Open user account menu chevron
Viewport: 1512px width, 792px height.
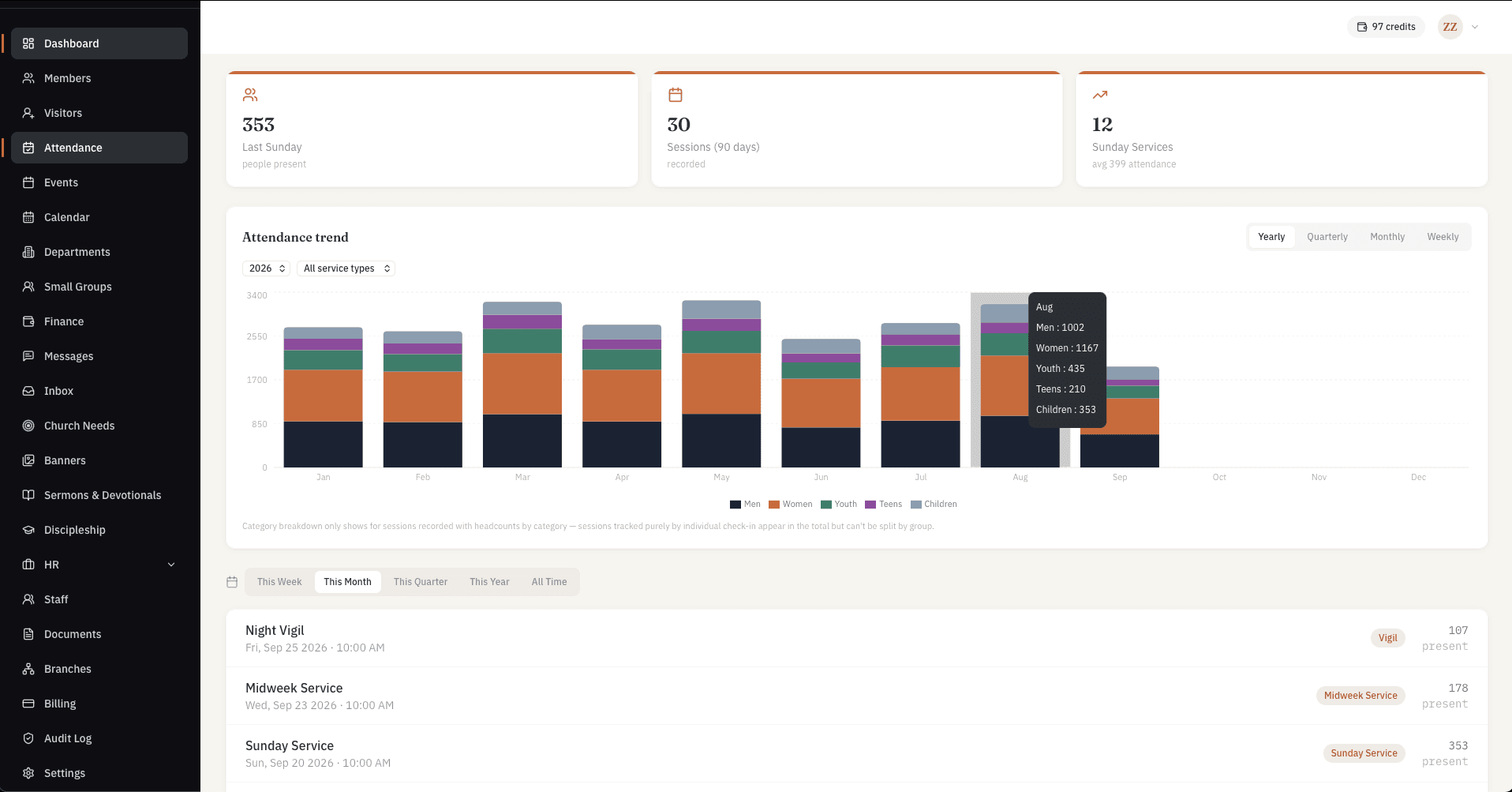point(1475,27)
